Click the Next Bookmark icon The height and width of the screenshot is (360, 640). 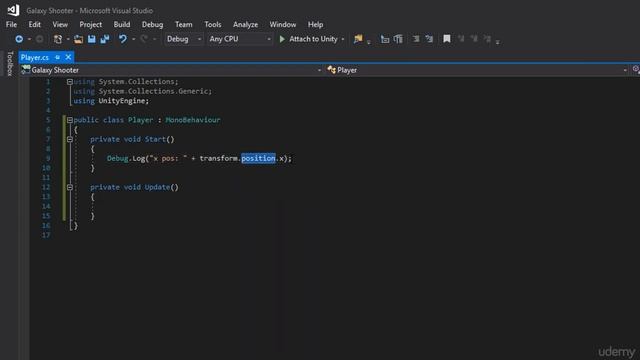click(474, 39)
